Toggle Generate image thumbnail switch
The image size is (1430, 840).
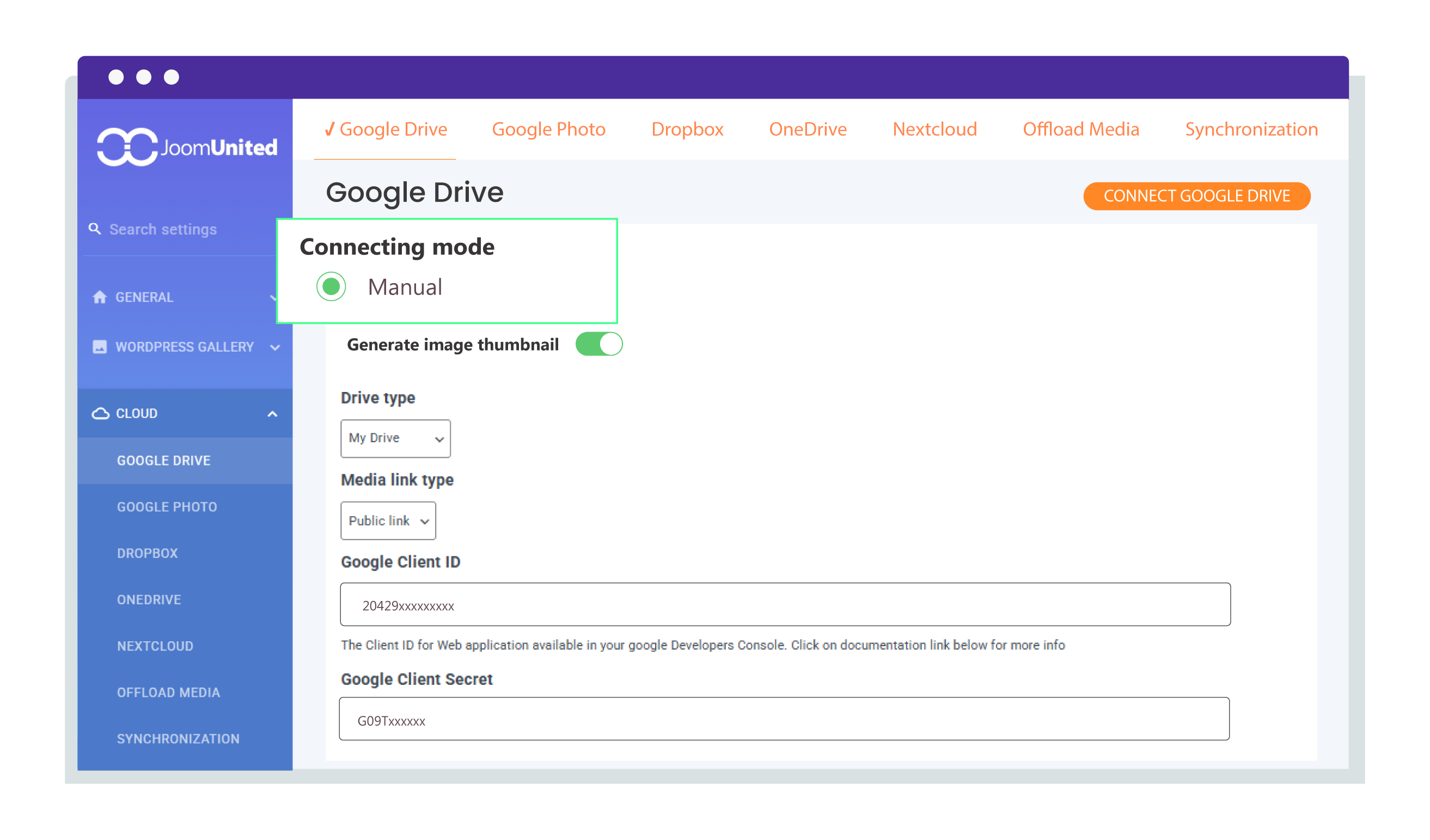tap(598, 344)
